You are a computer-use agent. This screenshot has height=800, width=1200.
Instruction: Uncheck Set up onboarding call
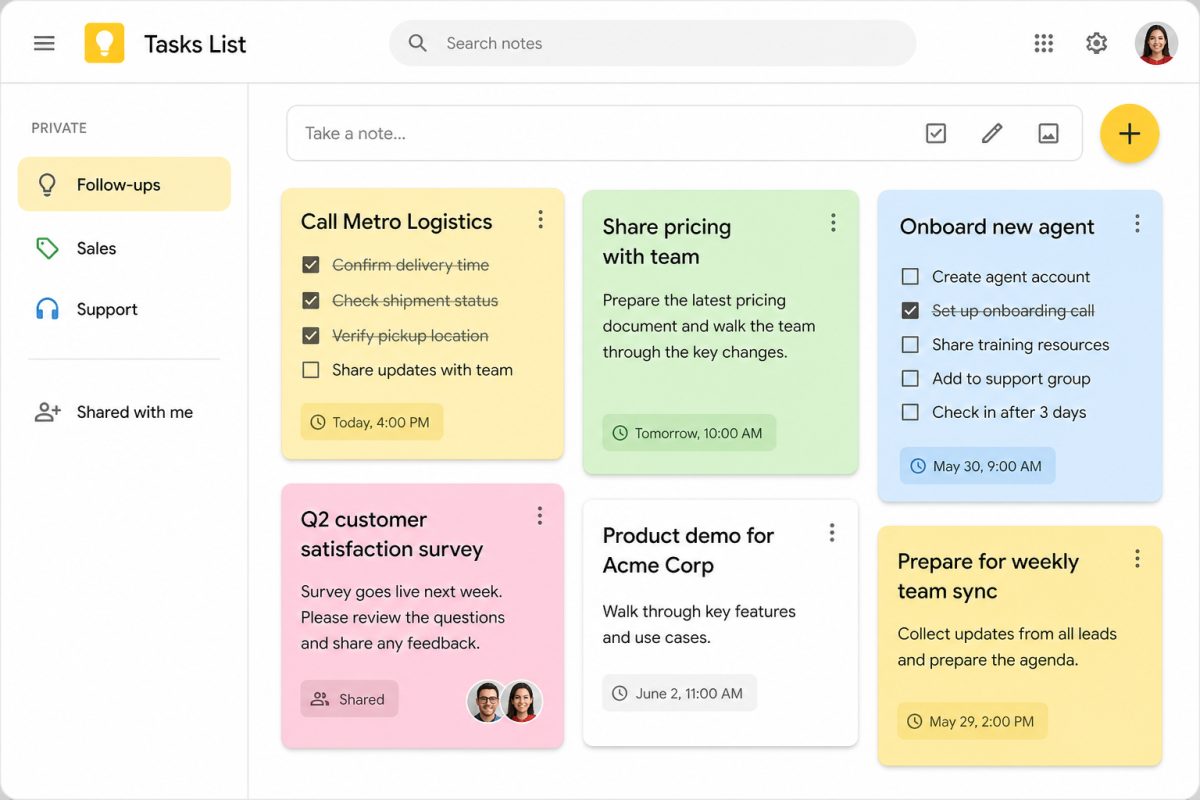910,310
